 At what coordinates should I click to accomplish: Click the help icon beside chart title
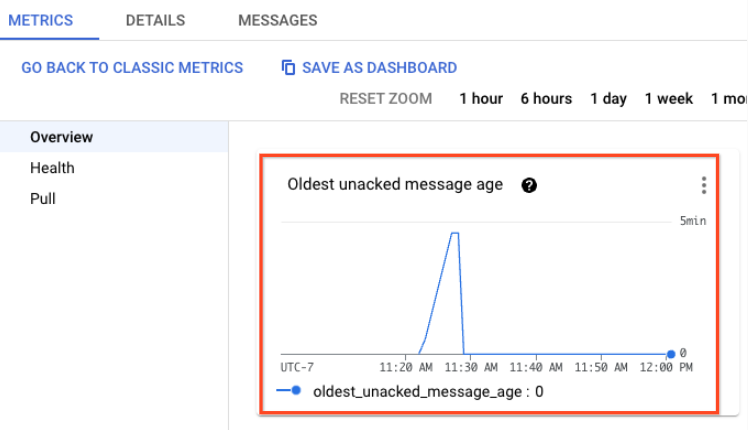529,185
